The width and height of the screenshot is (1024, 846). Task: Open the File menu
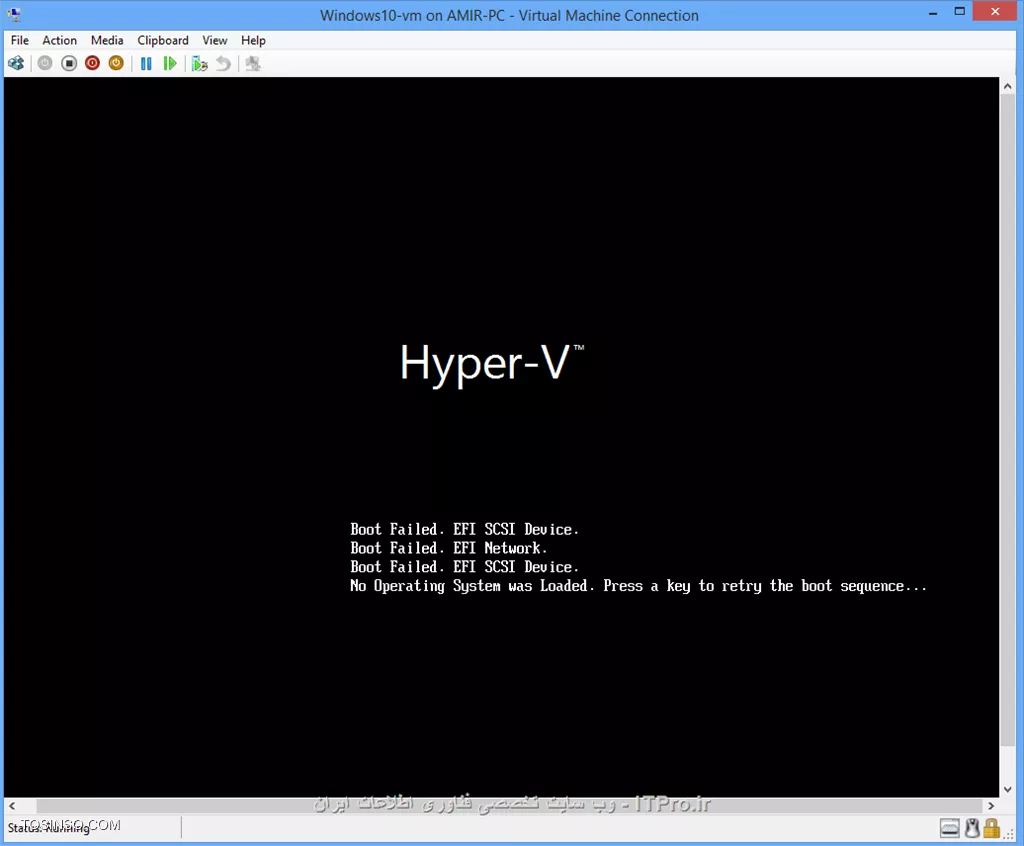(x=20, y=41)
